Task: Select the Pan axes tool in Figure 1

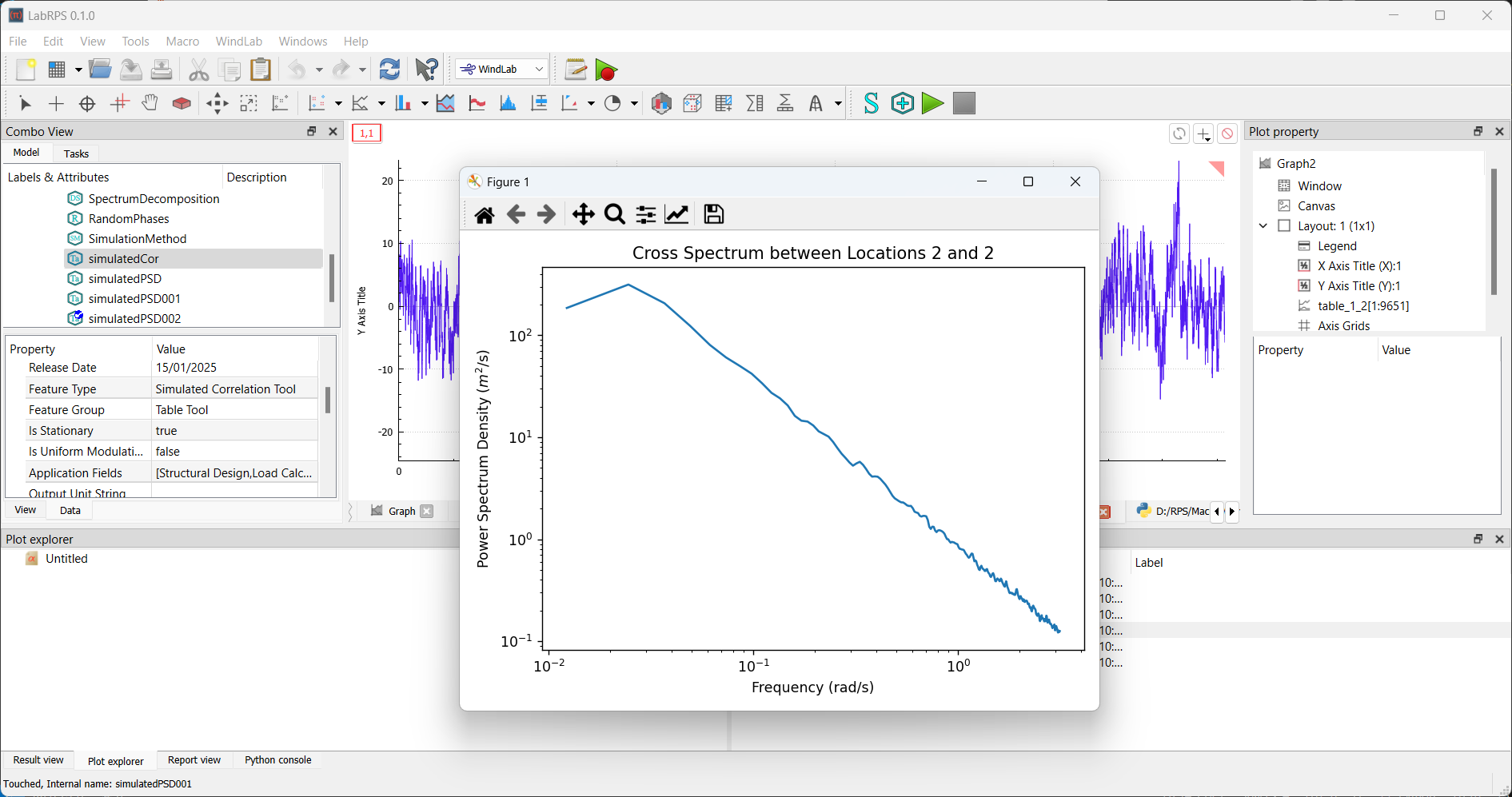Action: coord(583,214)
